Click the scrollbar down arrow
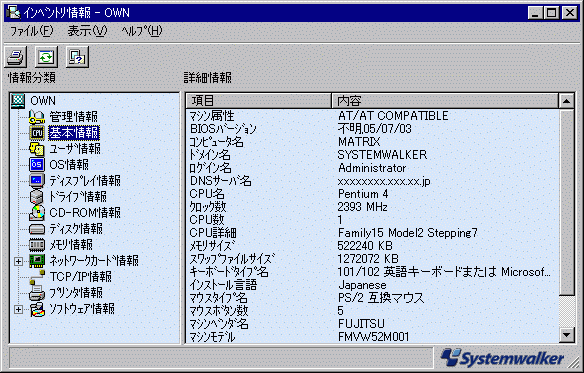Viewport: 584px width, 373px height. tap(566, 335)
